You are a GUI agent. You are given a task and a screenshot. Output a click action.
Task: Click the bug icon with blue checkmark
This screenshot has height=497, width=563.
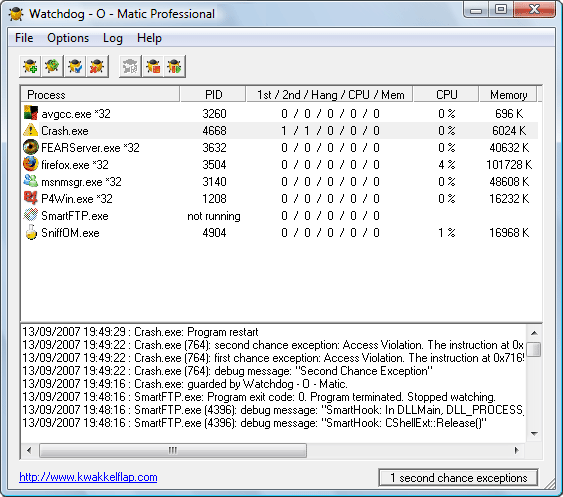pos(75,66)
